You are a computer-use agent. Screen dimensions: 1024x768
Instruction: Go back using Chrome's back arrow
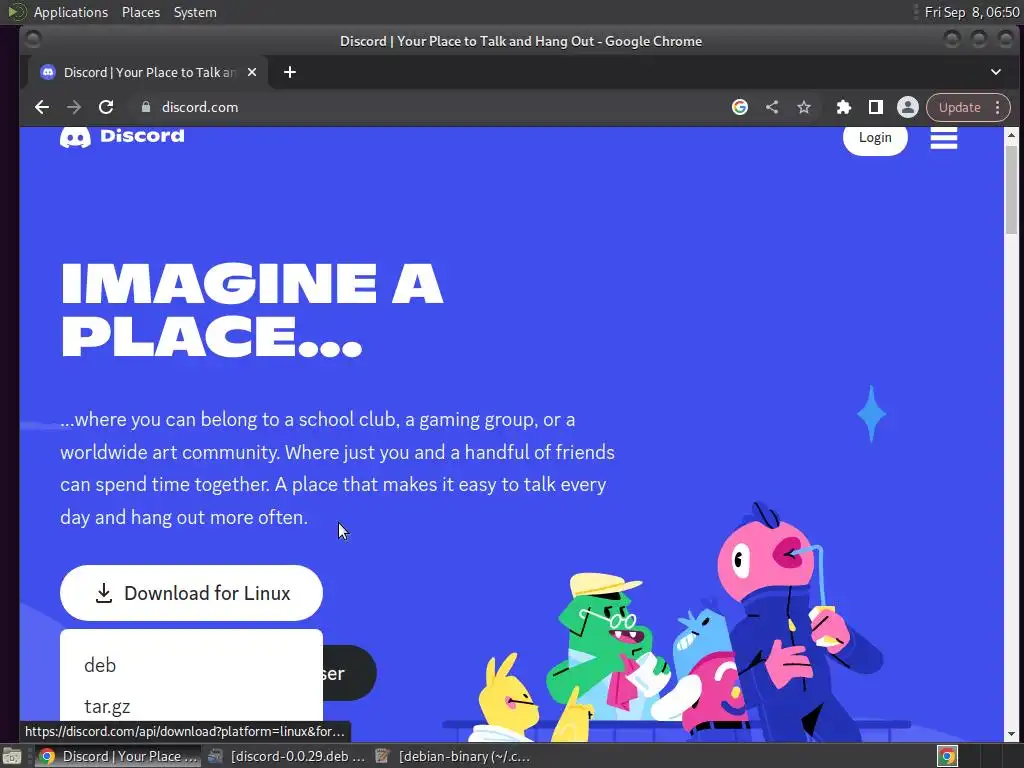tap(42, 107)
